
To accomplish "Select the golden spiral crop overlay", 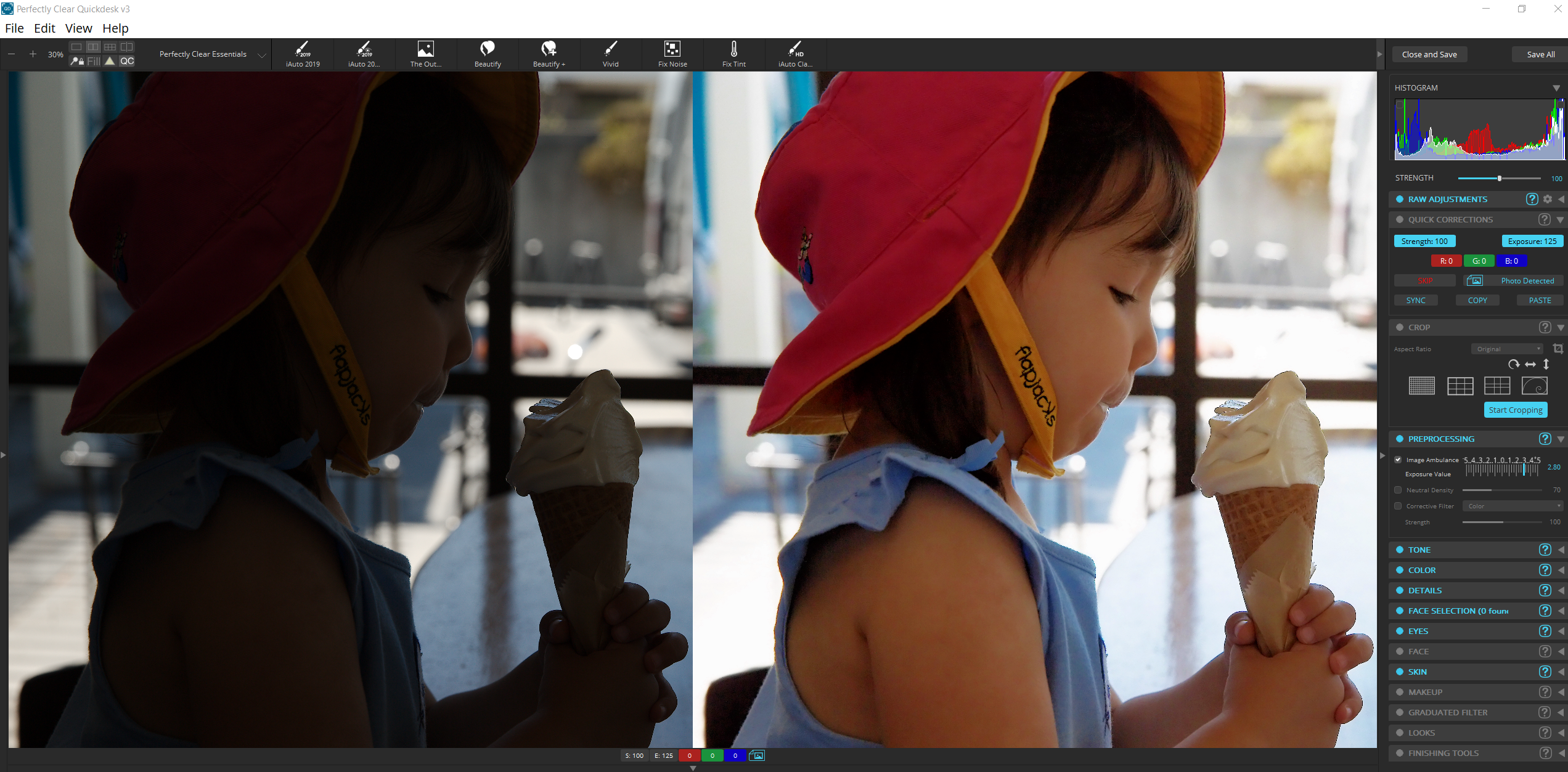I will tap(1534, 386).
